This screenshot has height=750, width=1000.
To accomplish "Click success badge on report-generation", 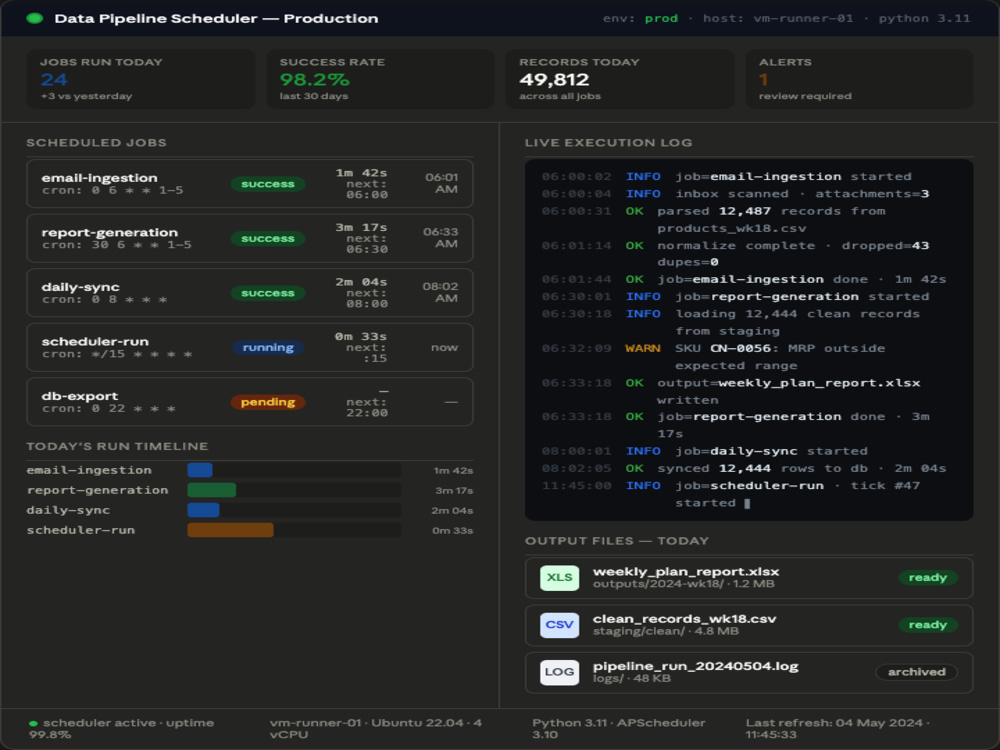I will point(268,239).
